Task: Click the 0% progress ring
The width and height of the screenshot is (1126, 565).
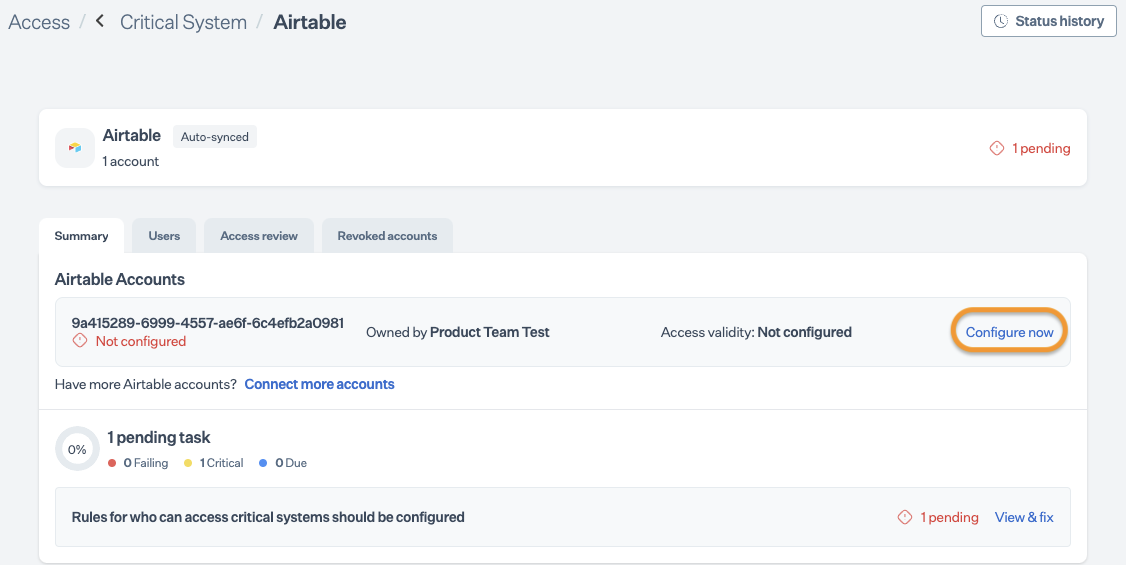Action: (77, 449)
